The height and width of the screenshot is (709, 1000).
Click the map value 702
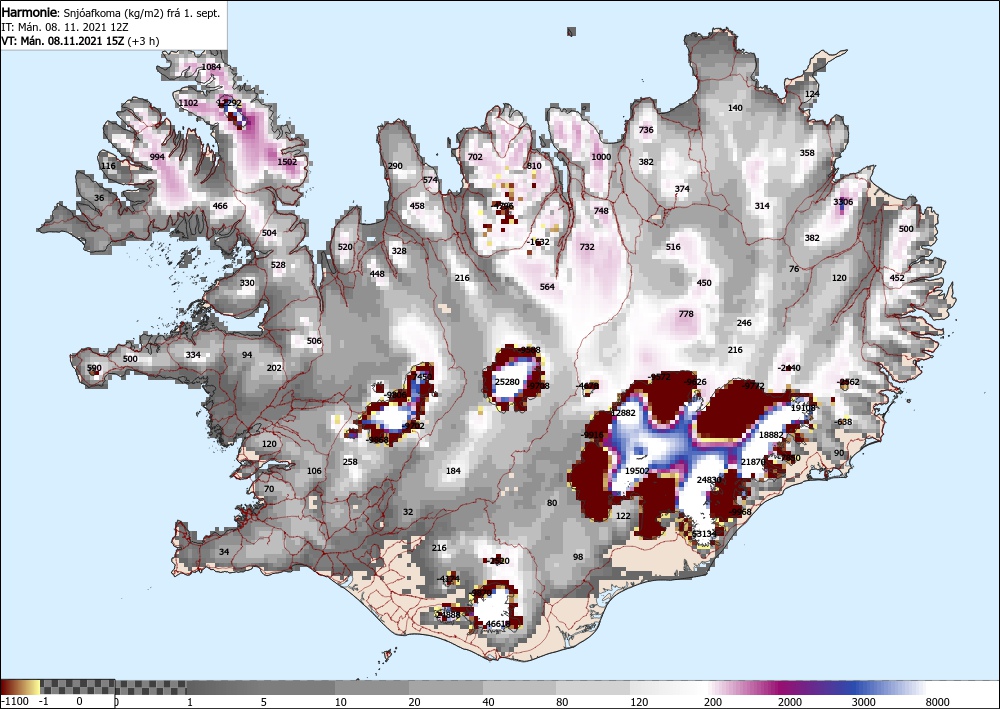[x=475, y=157]
